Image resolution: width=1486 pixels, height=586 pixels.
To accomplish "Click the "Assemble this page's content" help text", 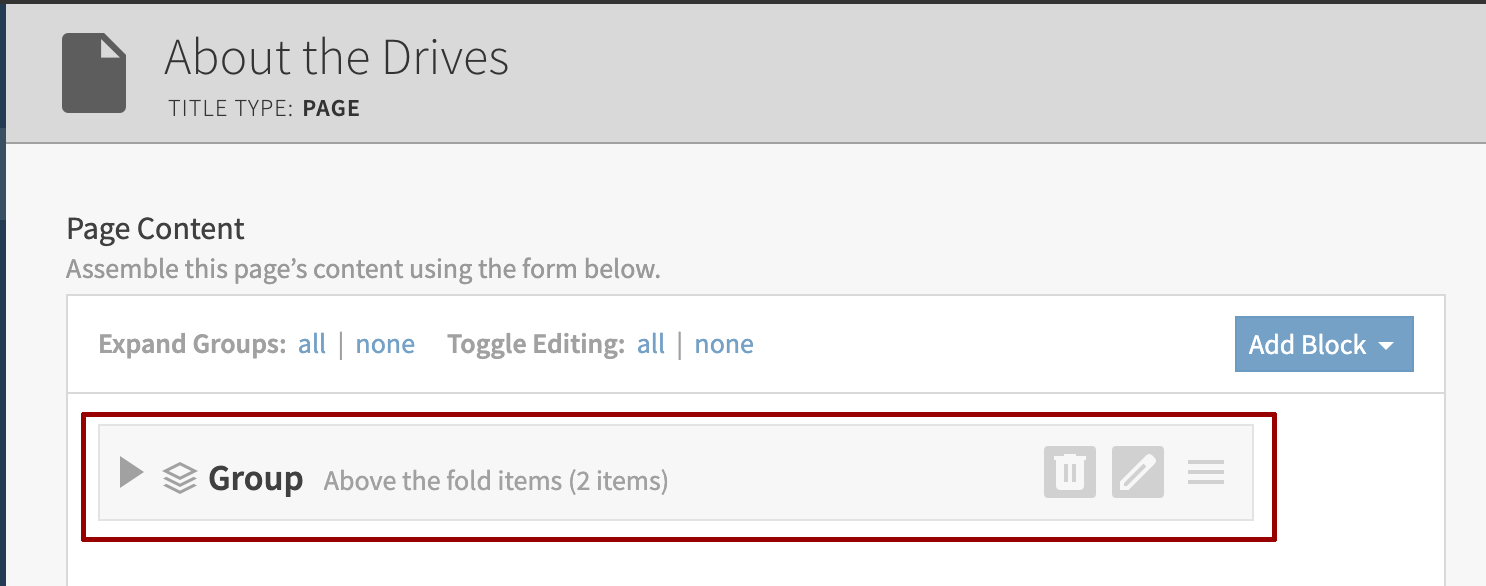I will click(363, 270).
